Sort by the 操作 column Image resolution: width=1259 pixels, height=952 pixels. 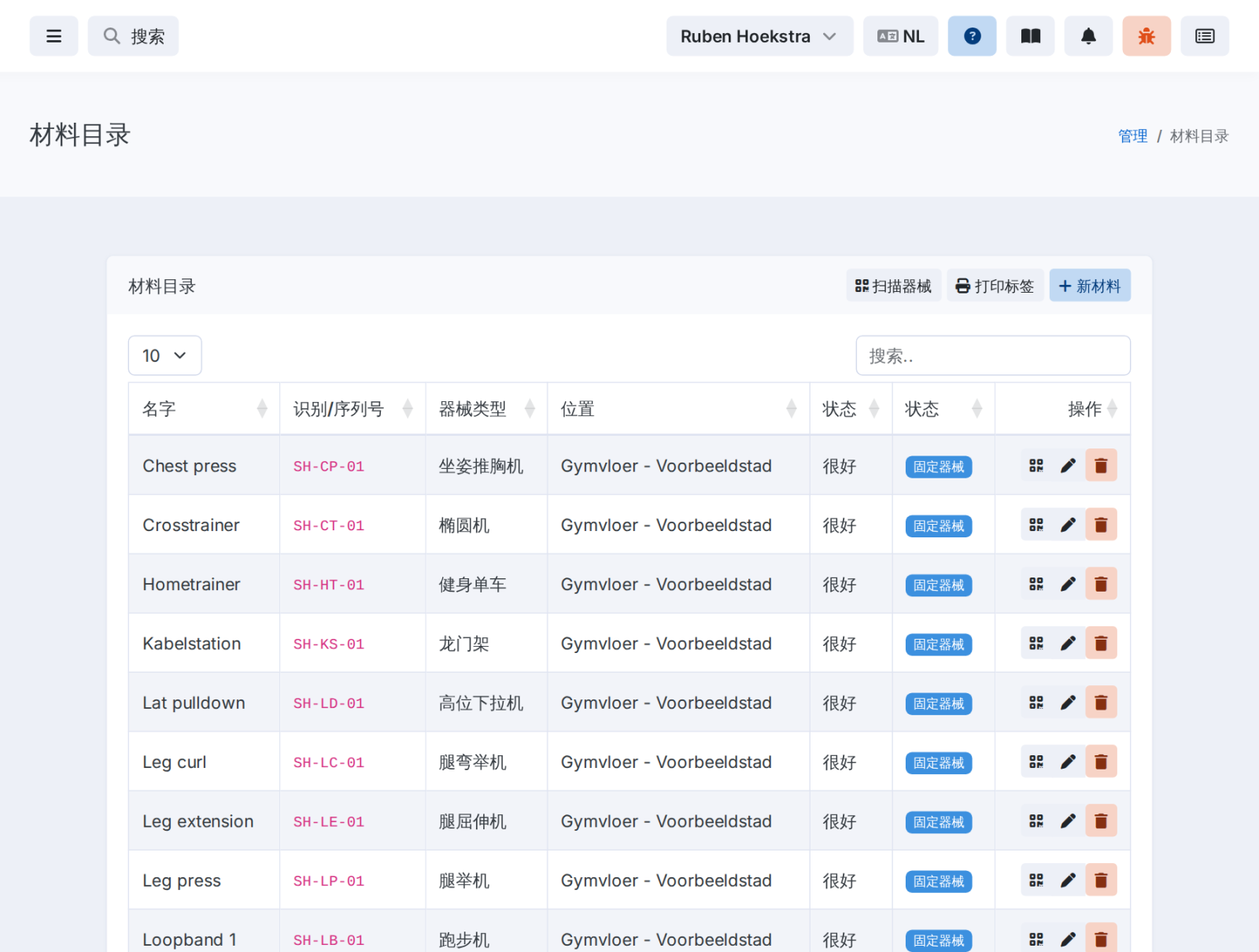click(1062, 409)
